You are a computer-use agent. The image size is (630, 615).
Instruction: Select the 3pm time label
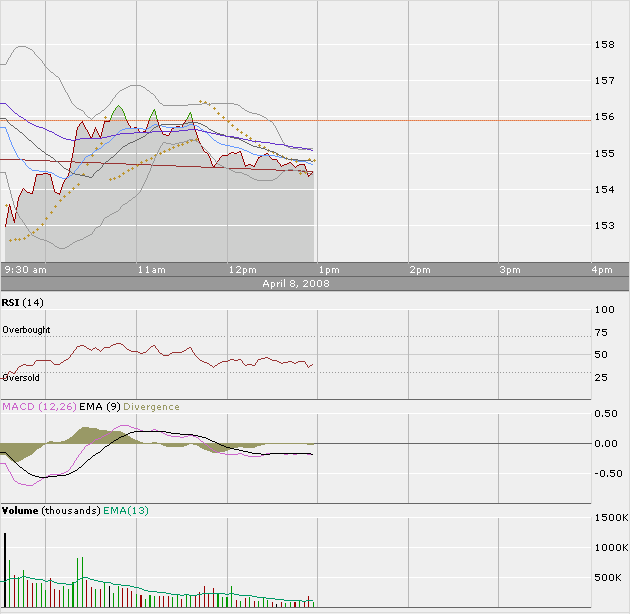(510, 270)
